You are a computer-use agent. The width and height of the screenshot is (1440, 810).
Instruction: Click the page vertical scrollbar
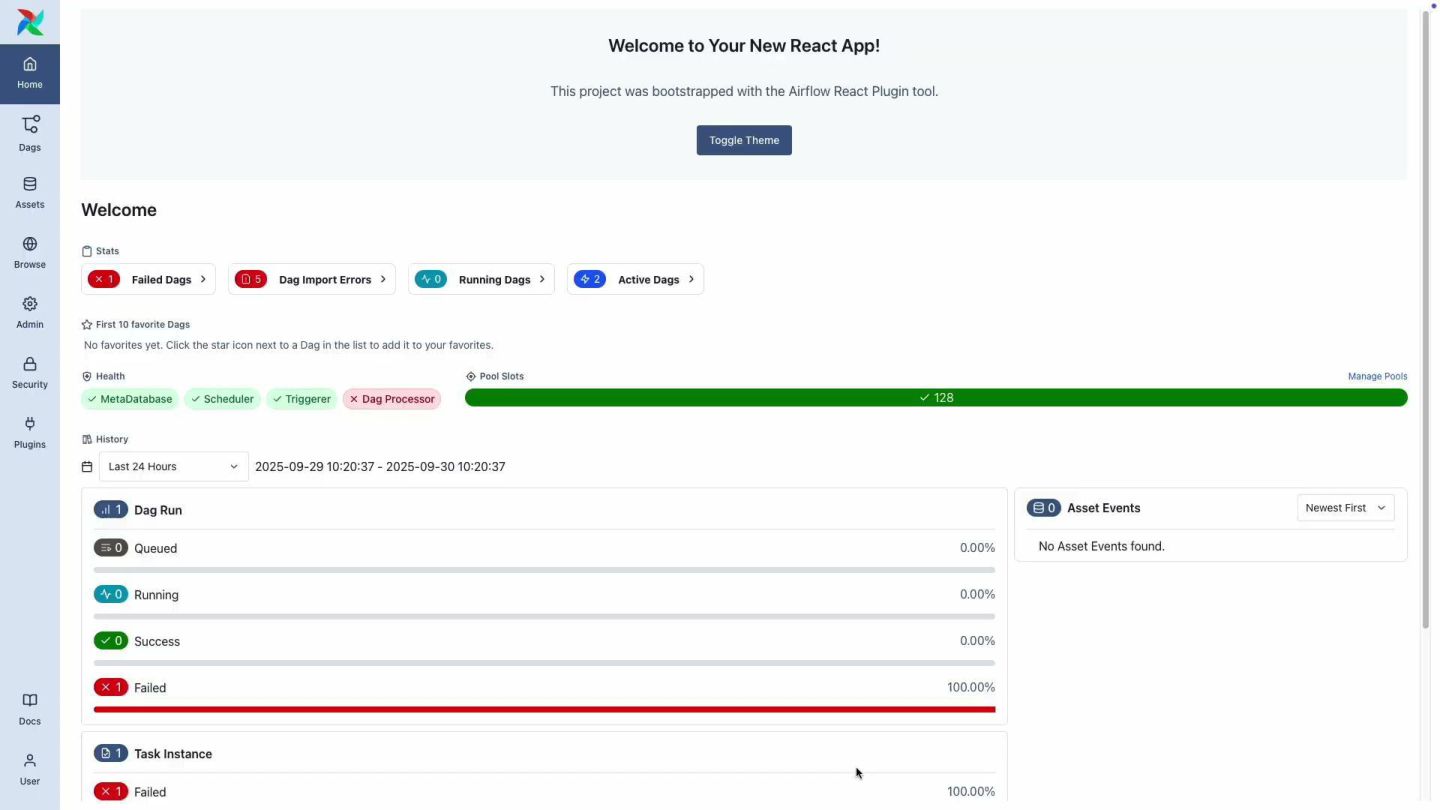tap(1426, 320)
